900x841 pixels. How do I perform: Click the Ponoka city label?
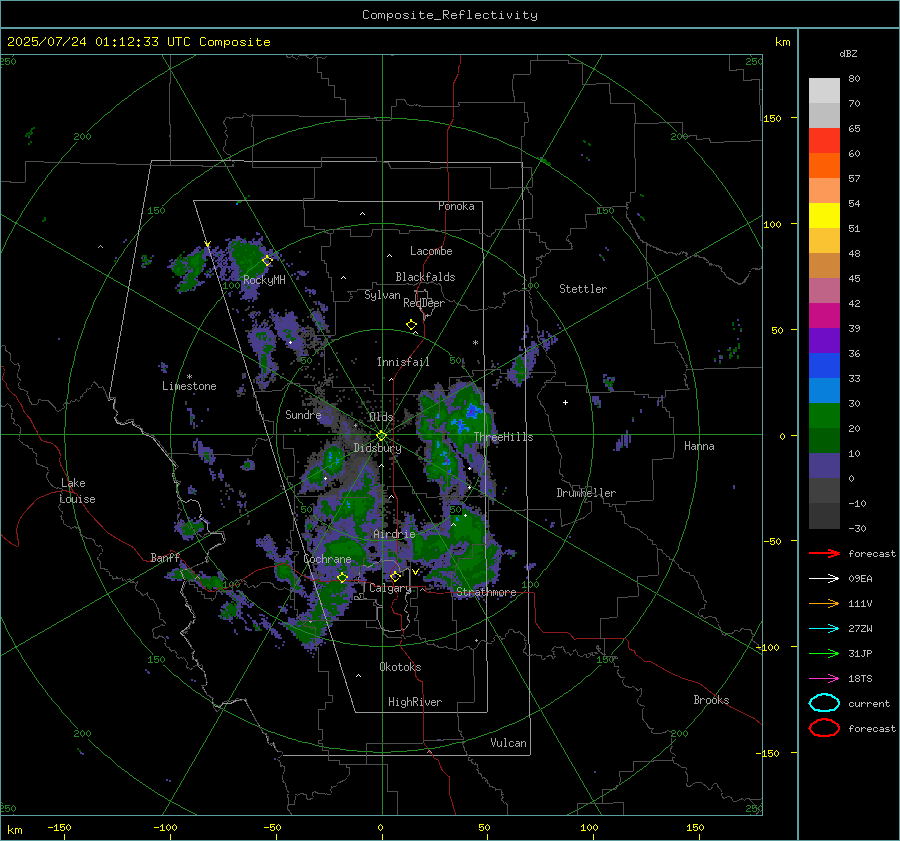click(456, 206)
